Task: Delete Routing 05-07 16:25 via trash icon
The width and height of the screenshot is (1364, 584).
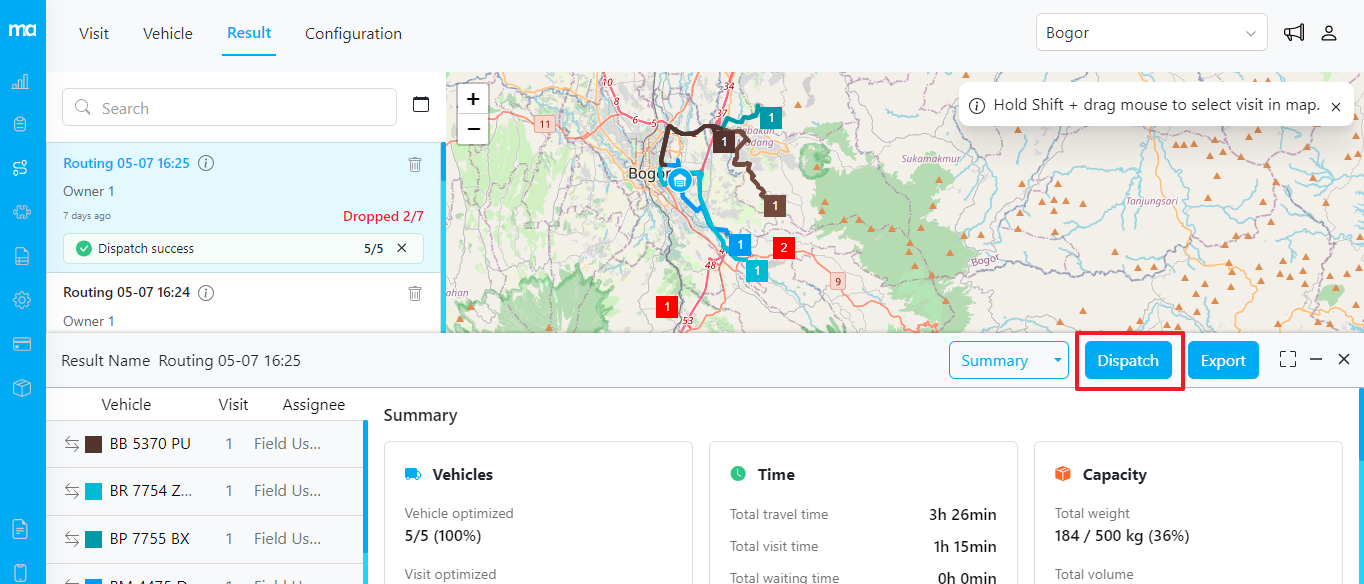Action: point(415,164)
